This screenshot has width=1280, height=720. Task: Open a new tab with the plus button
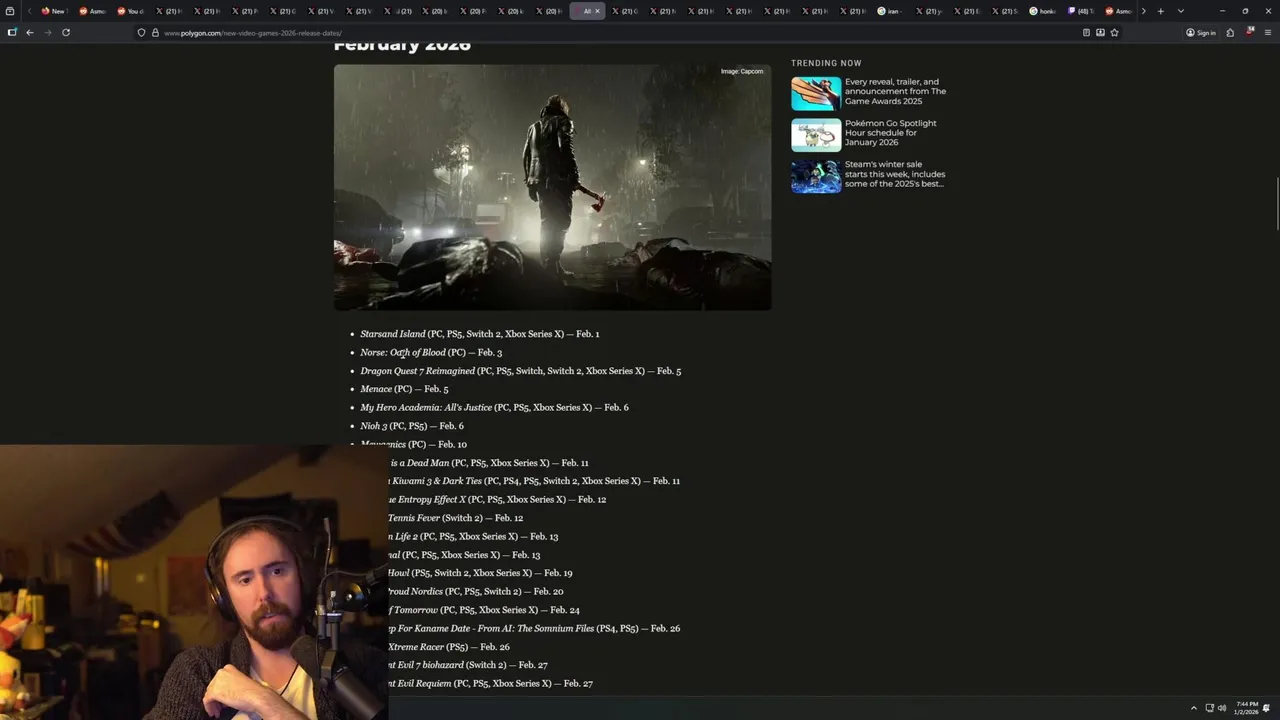click(x=1161, y=11)
